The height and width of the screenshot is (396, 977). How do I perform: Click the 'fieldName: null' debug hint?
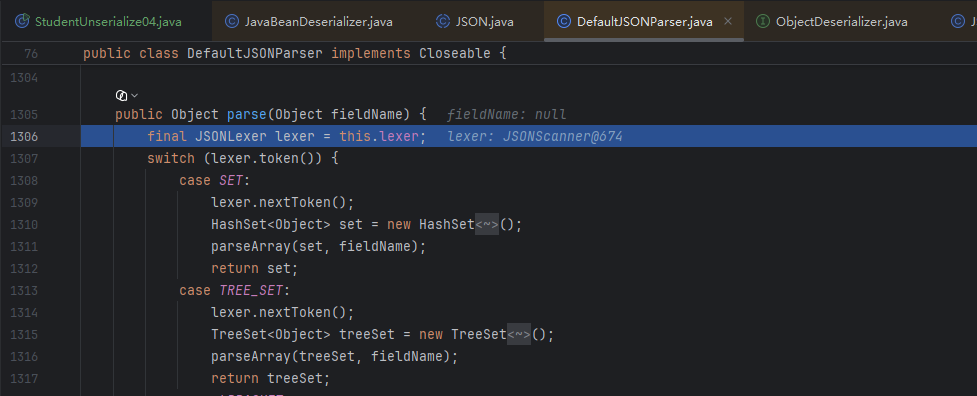point(507,115)
